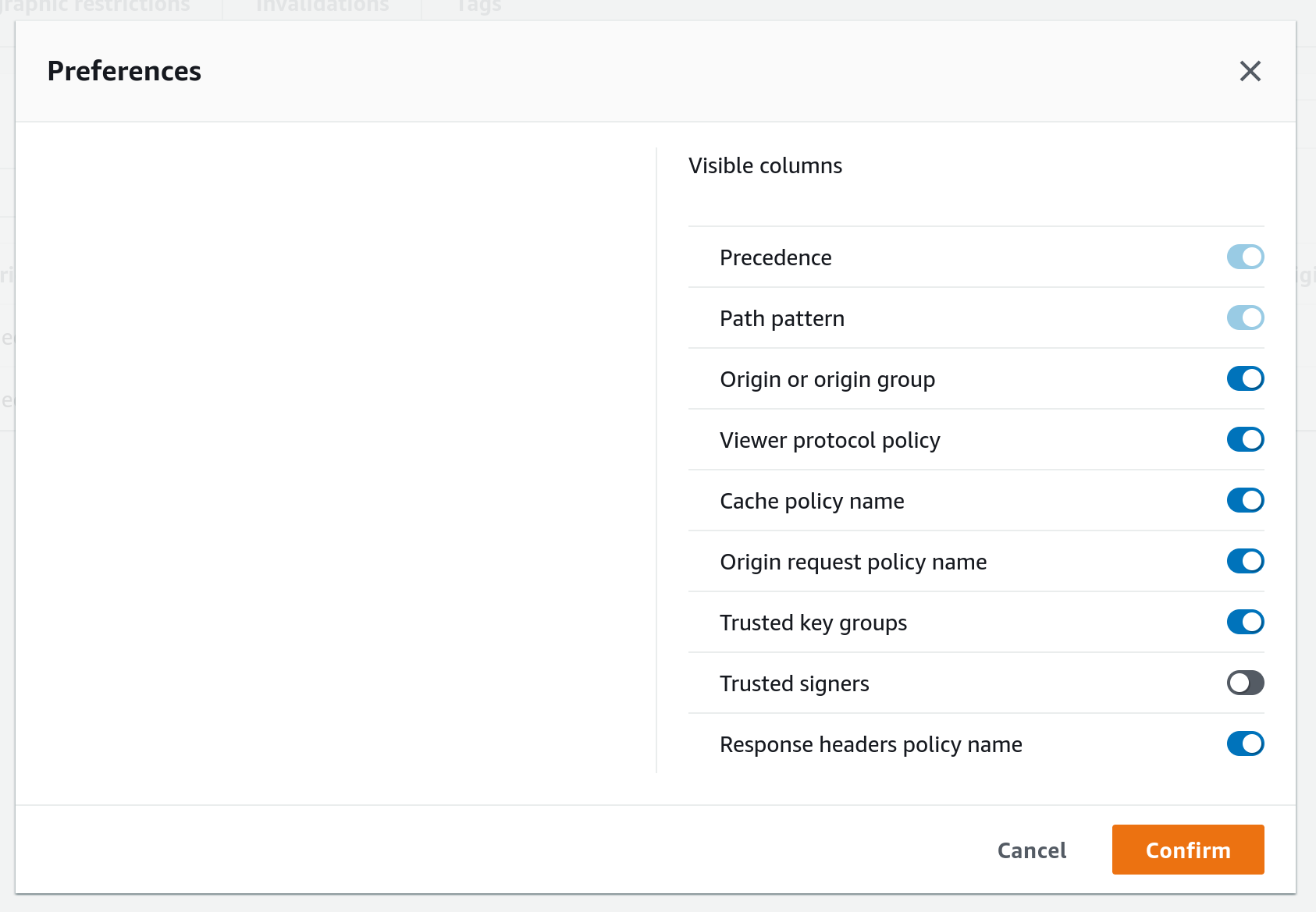Disable Trusted key groups column visibility

[x=1245, y=622]
